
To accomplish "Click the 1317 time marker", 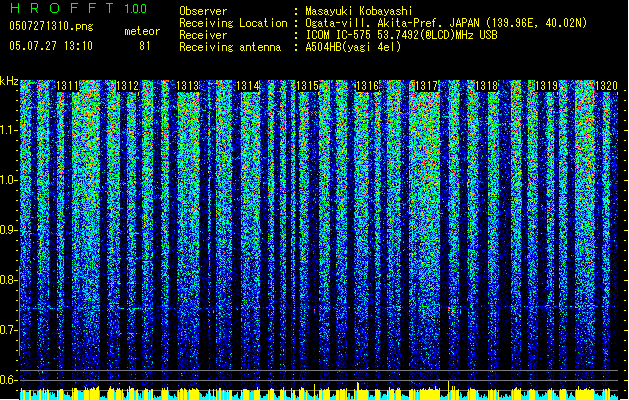I will point(427,86).
